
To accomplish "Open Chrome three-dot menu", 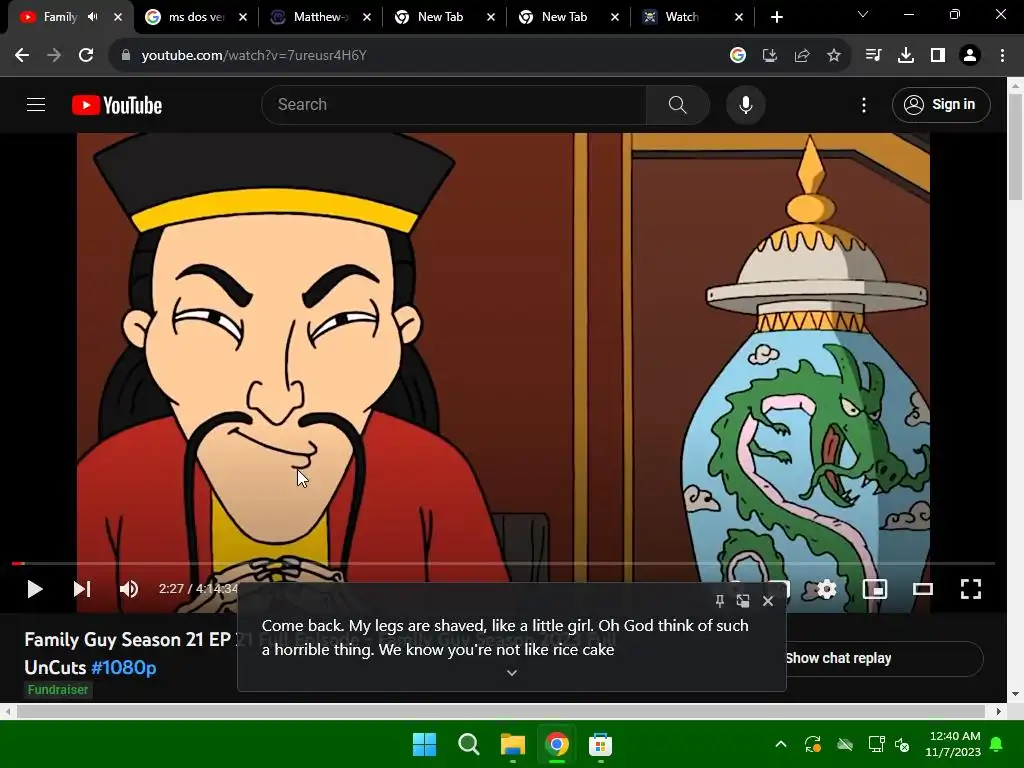I will (1002, 56).
